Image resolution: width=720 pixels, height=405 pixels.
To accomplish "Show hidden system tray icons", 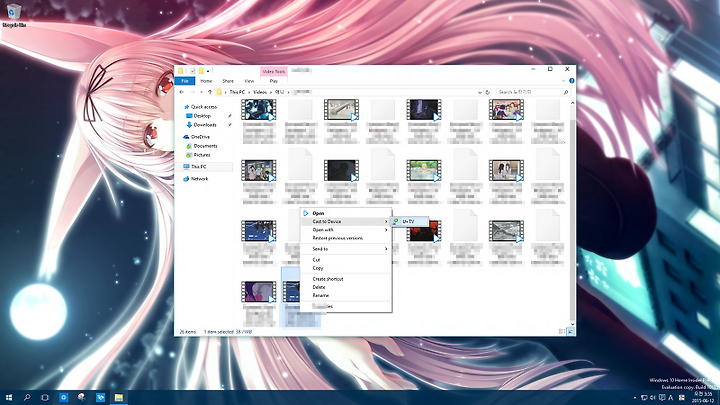I will [x=635, y=398].
